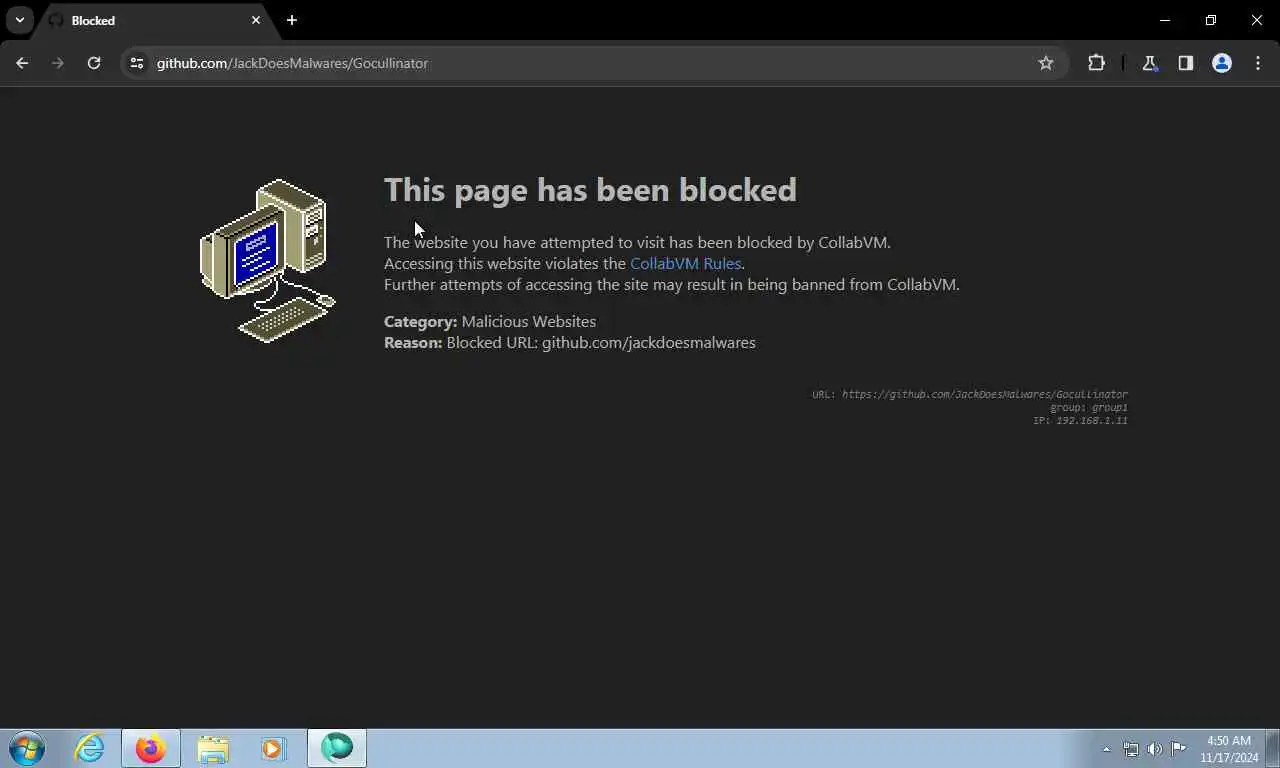This screenshot has width=1280, height=768.
Task: Open Chrome Labs flask icon
Action: point(1150,63)
